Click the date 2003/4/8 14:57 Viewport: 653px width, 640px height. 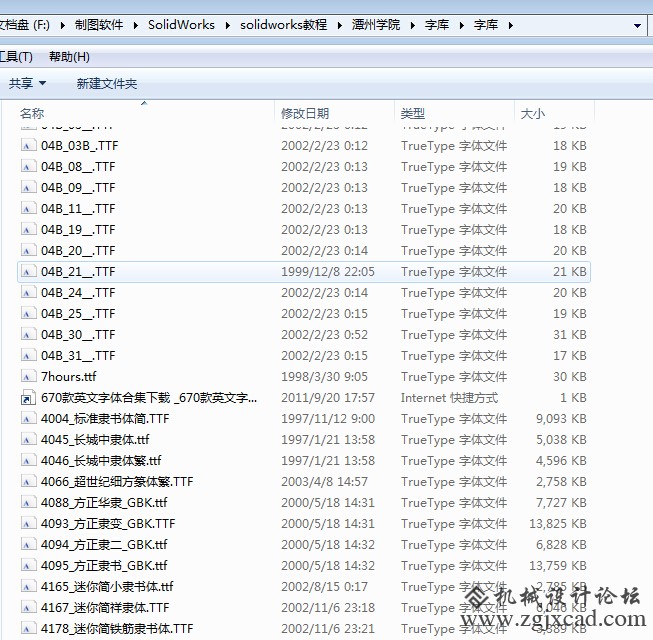coord(324,481)
